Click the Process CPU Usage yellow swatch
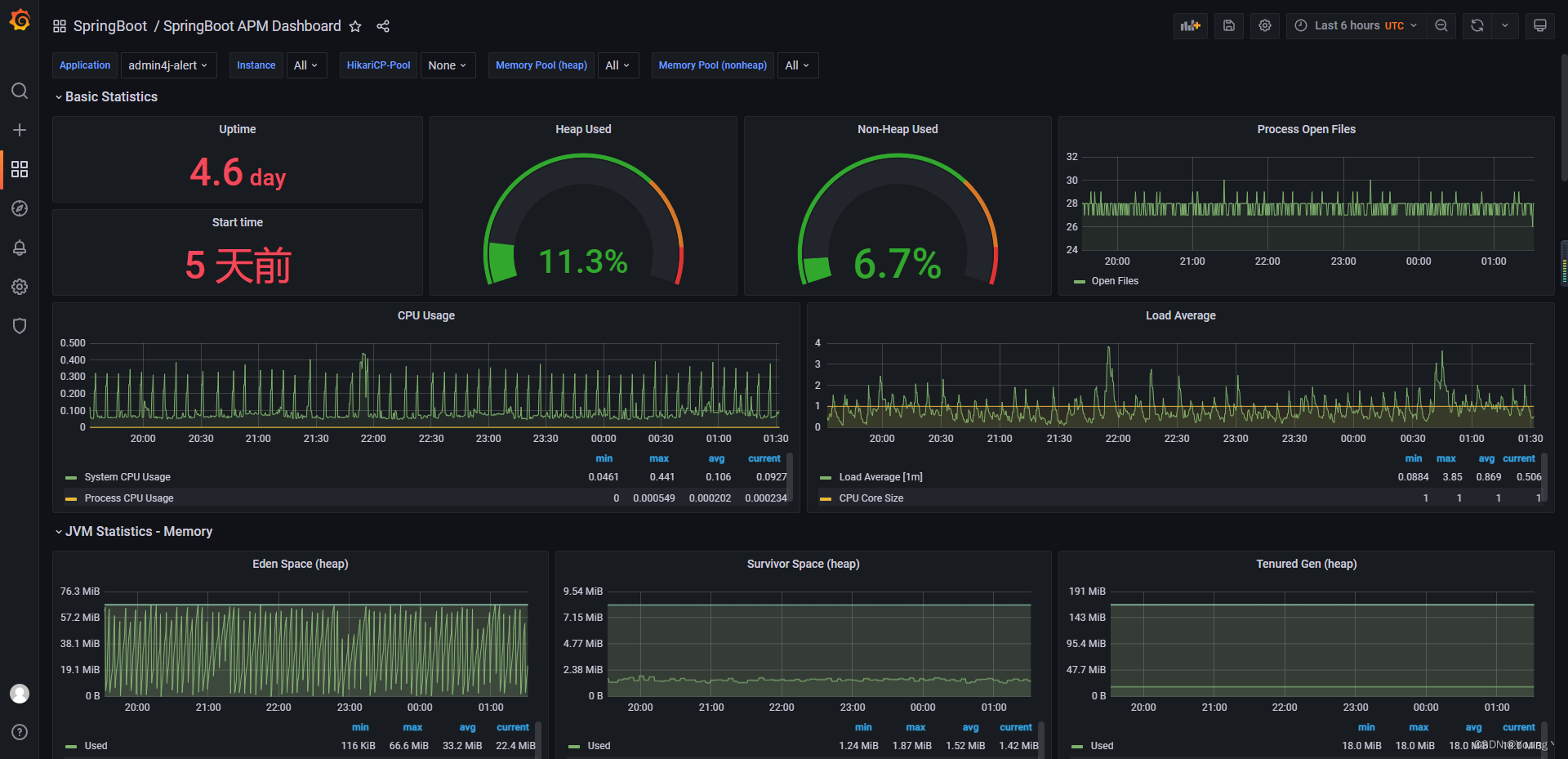Screen dimensions: 1568x759 coord(71,499)
